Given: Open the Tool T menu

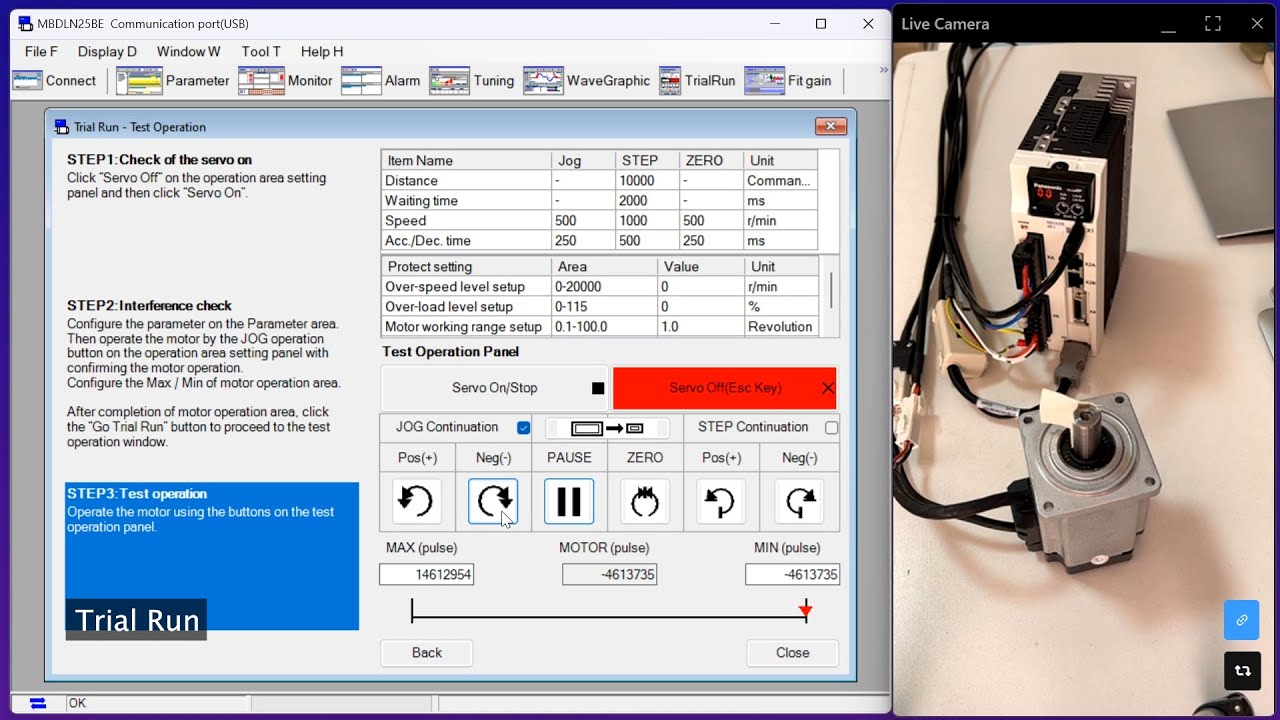Looking at the screenshot, I should tap(261, 51).
